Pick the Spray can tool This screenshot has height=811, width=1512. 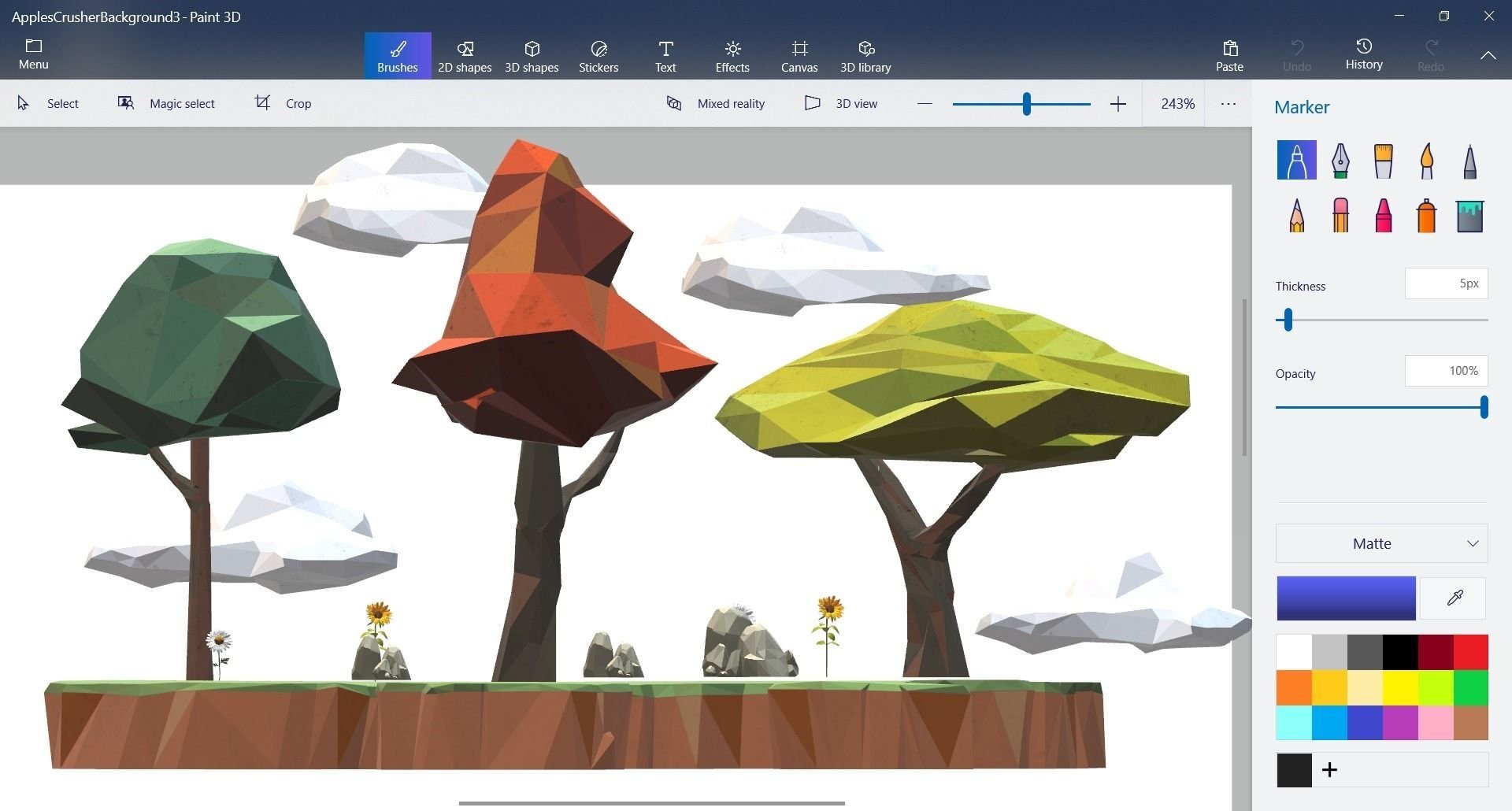point(1426,215)
